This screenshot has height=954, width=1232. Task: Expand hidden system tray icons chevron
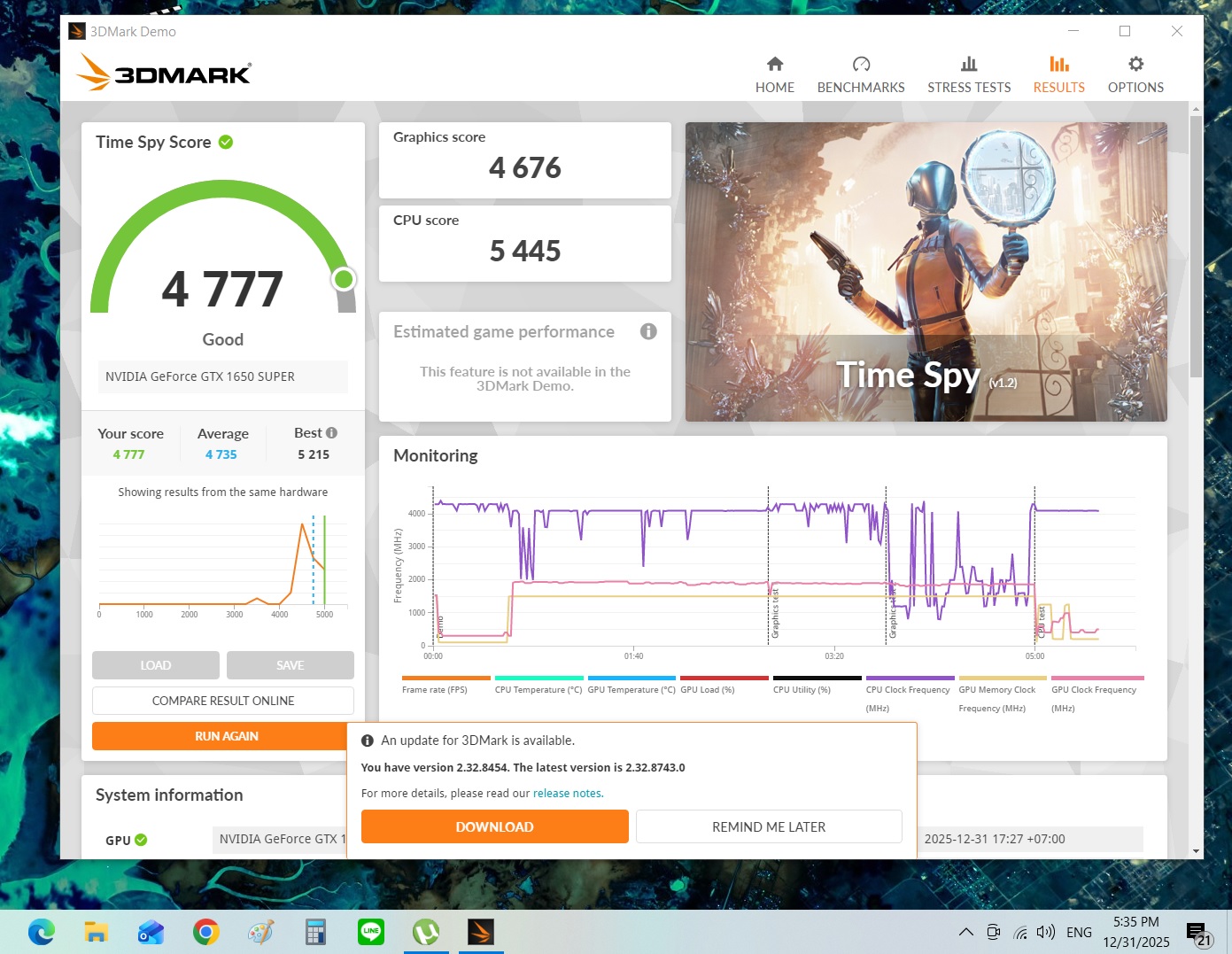tap(965, 932)
